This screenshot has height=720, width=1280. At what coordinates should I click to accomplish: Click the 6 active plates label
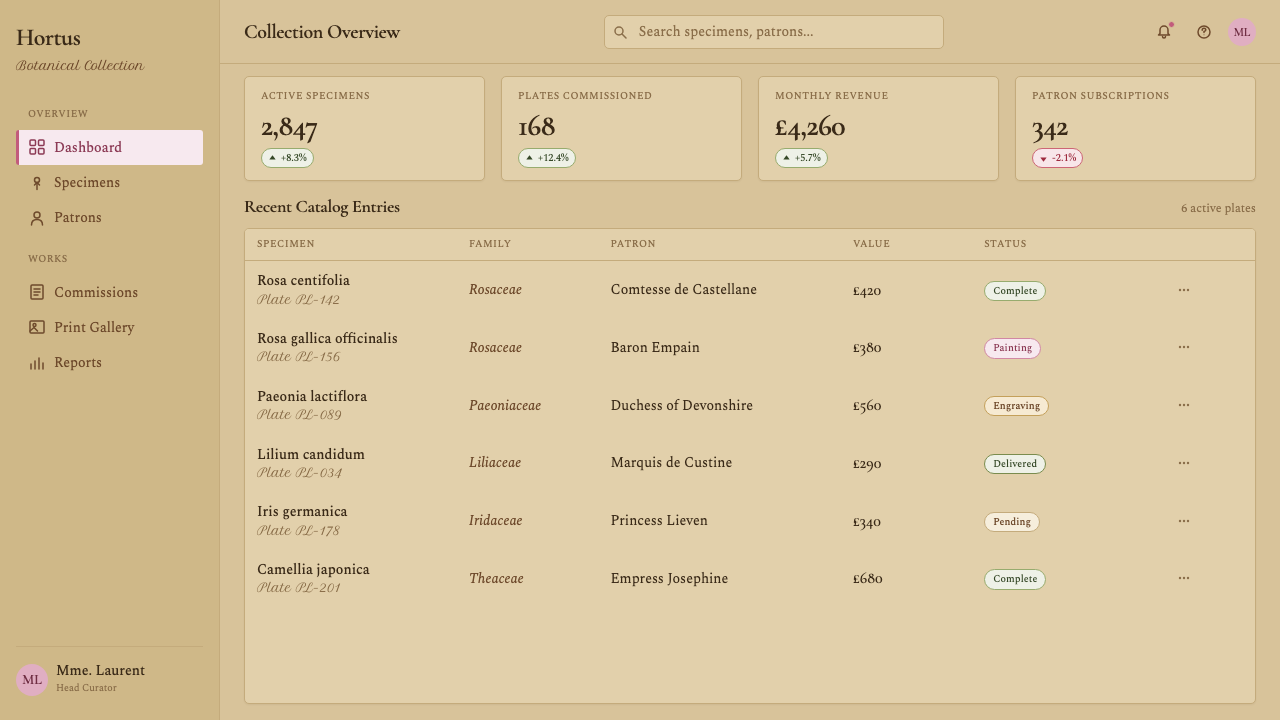pyautogui.click(x=1218, y=209)
